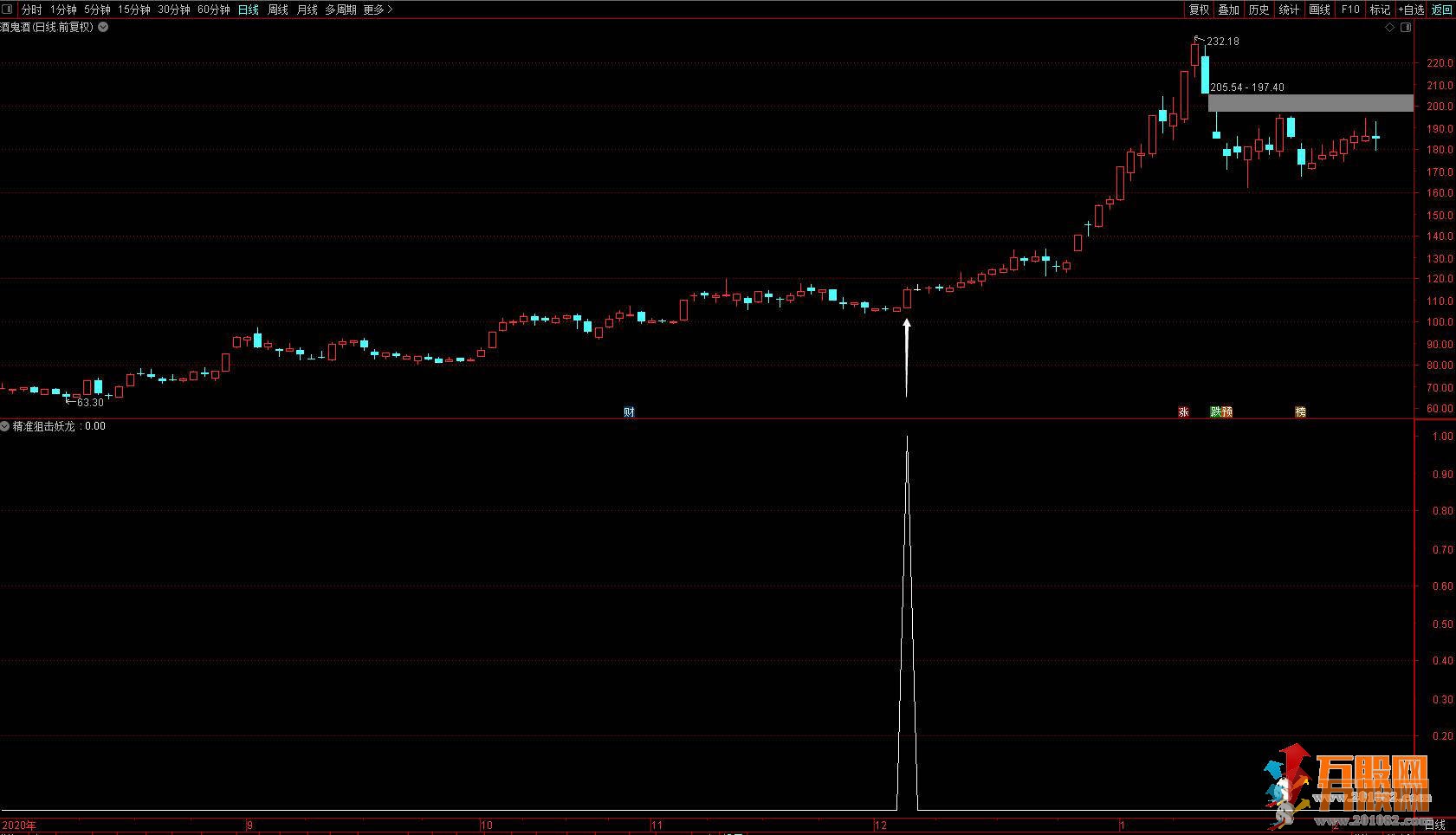Click the 涨 marker below candles
The width and height of the screenshot is (1456, 835).
pyautogui.click(x=1183, y=412)
